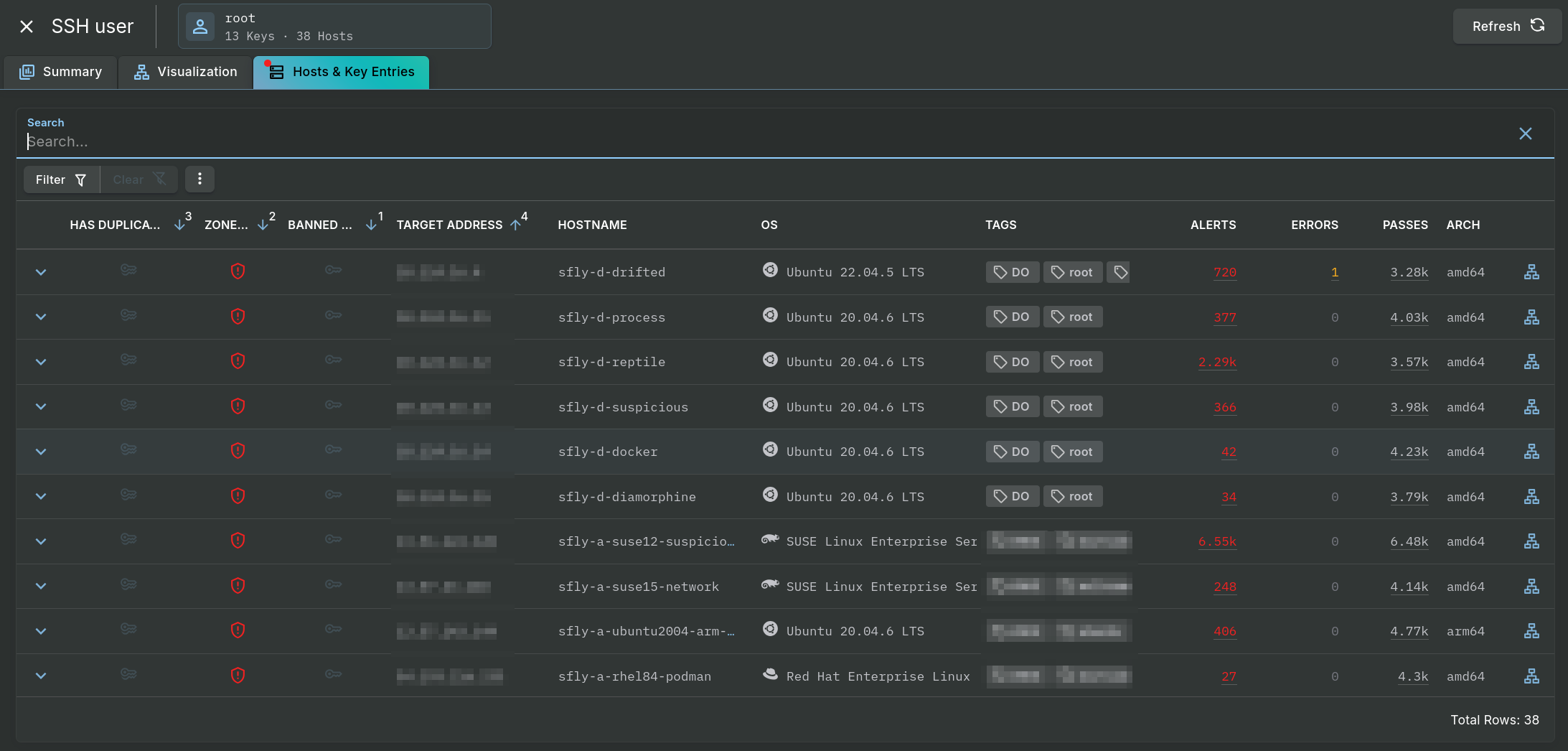Expand the sfly-d-process row
This screenshot has width=1568, height=751.
(x=41, y=317)
